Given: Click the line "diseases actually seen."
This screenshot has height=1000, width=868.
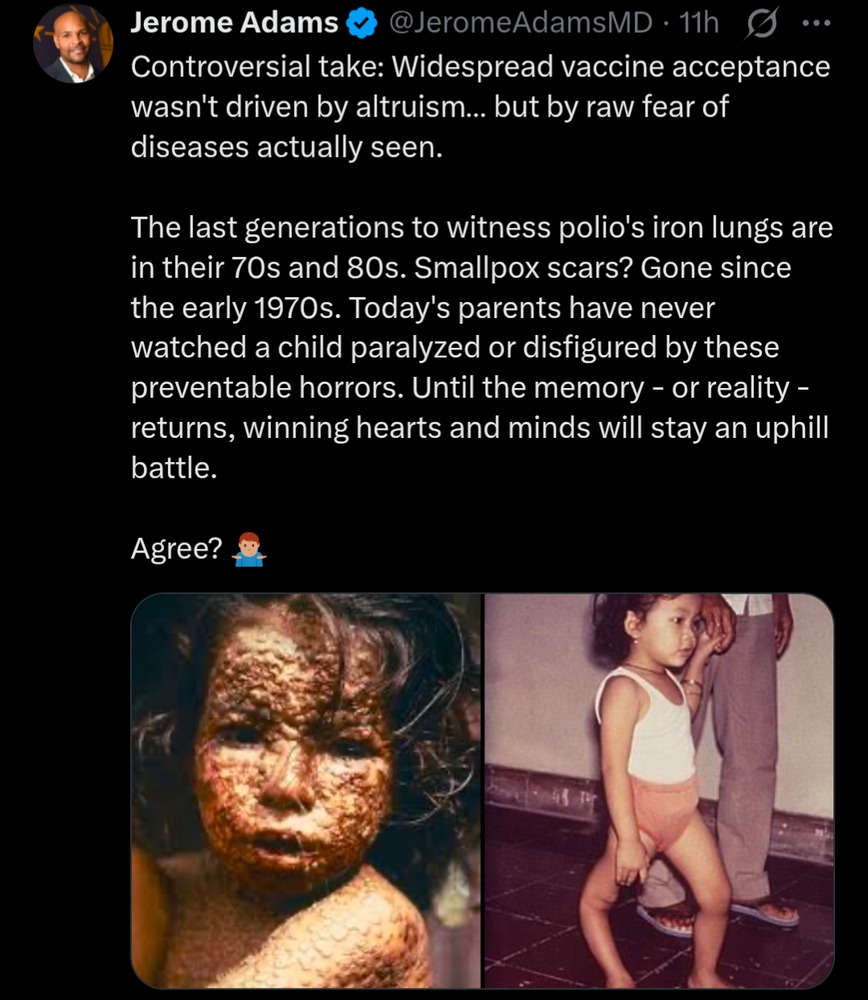Looking at the screenshot, I should [x=286, y=147].
